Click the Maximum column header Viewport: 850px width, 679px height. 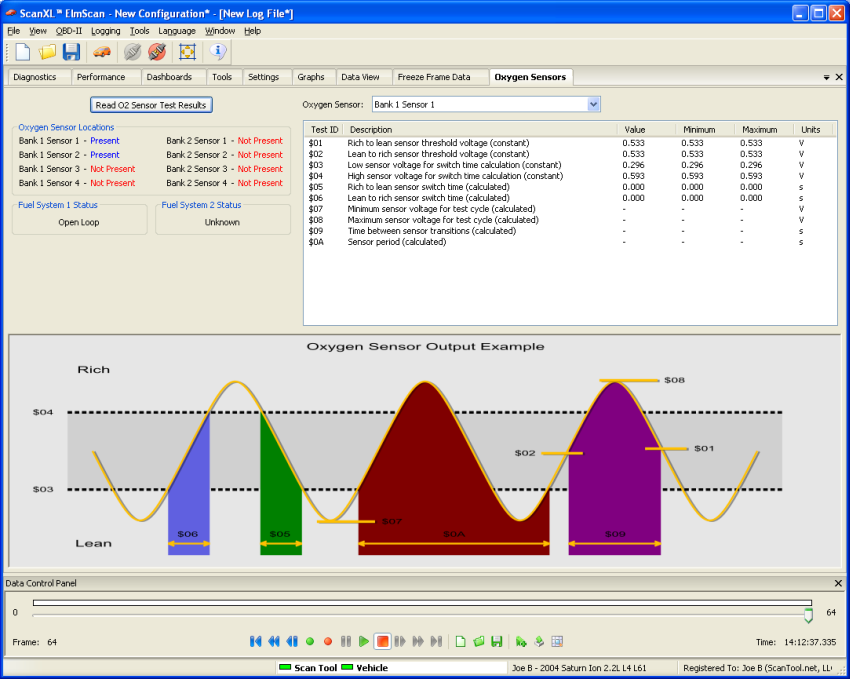click(x=764, y=130)
